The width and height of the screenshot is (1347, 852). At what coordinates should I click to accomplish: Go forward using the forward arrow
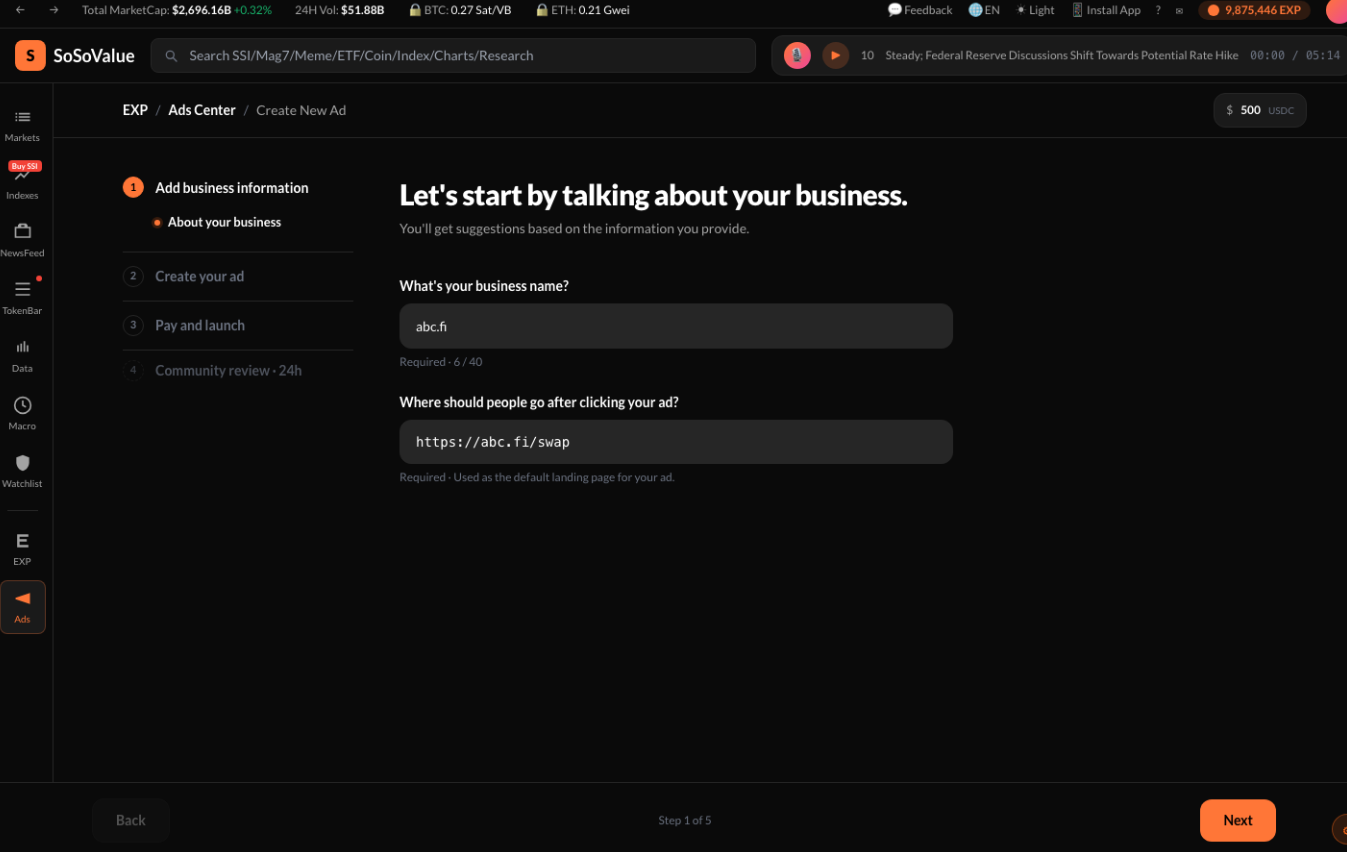click(x=54, y=10)
